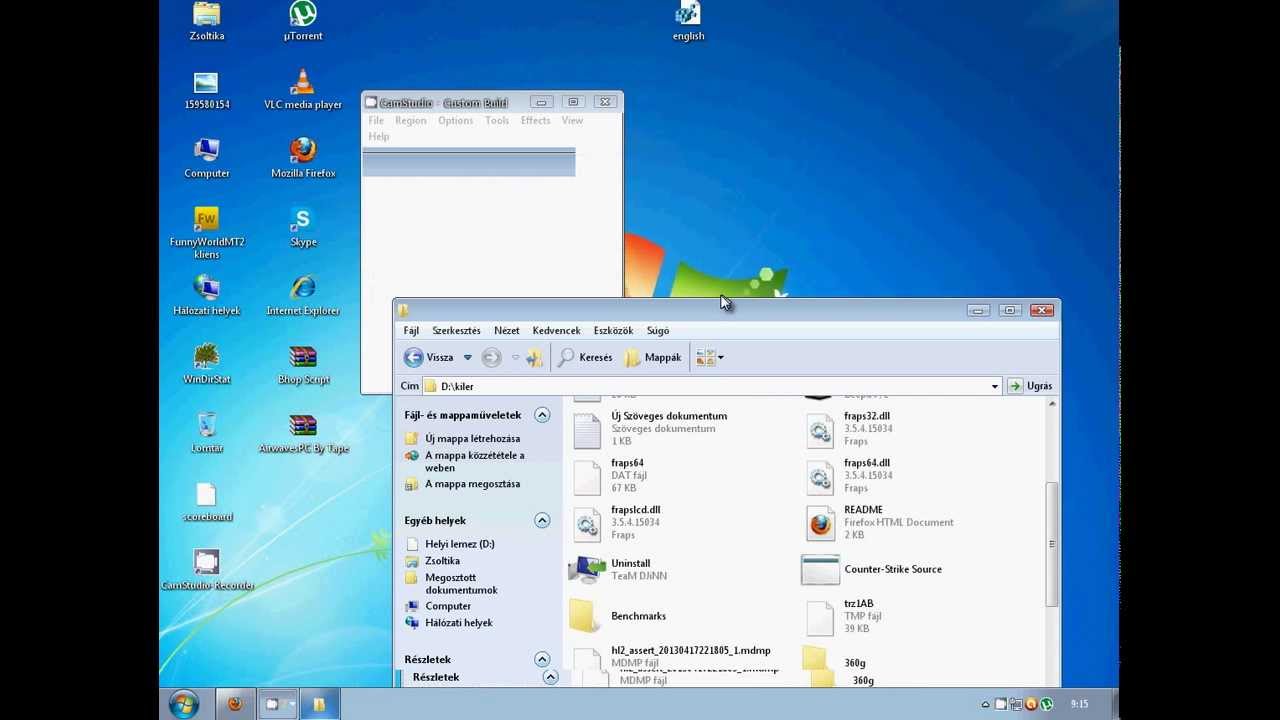Open Computer in Egyéb helyek

tap(447, 606)
